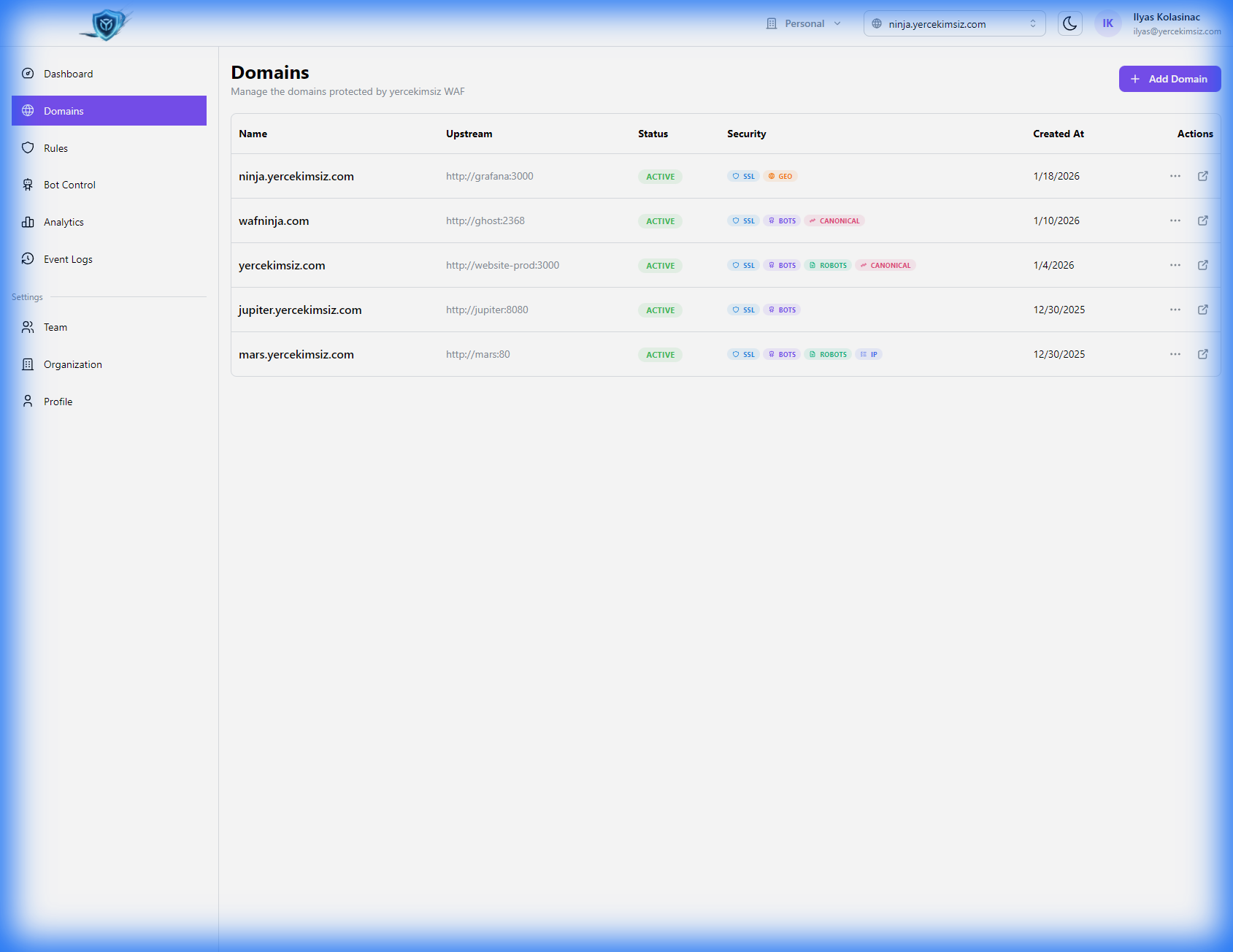Click the Bot Control robot icon
Screen dimensions: 1233x952
tap(28, 185)
